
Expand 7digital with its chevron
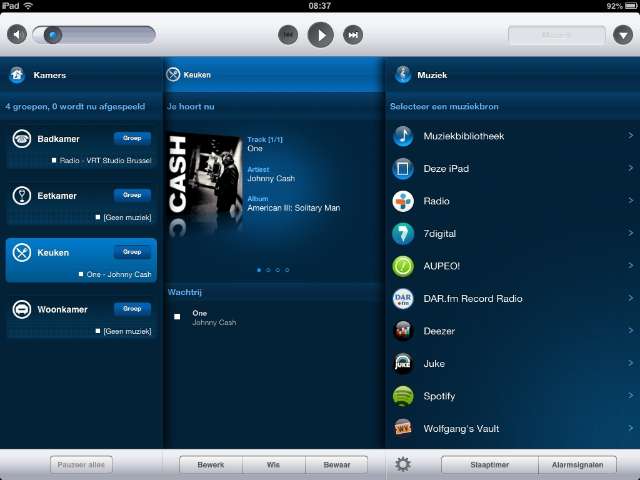630,233
